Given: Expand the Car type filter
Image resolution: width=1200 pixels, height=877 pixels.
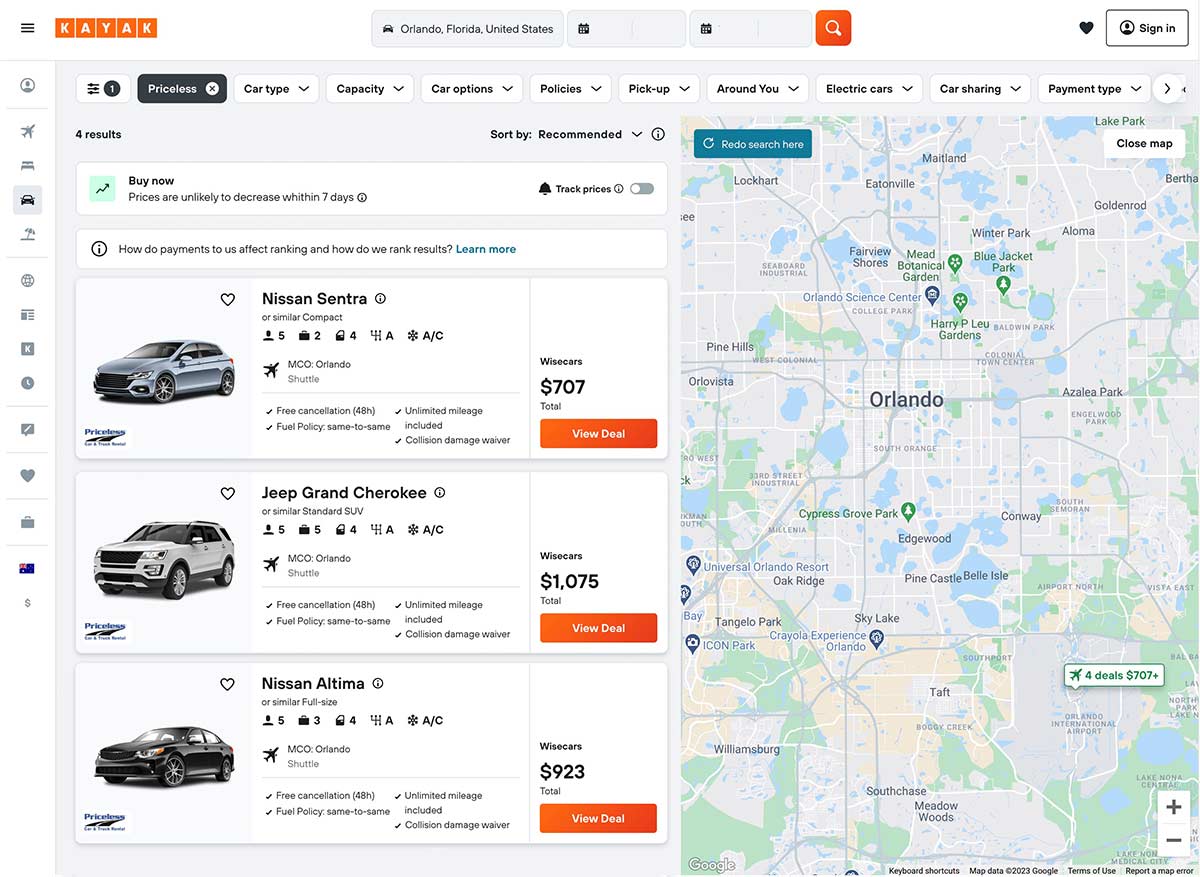Looking at the screenshot, I should tap(277, 89).
